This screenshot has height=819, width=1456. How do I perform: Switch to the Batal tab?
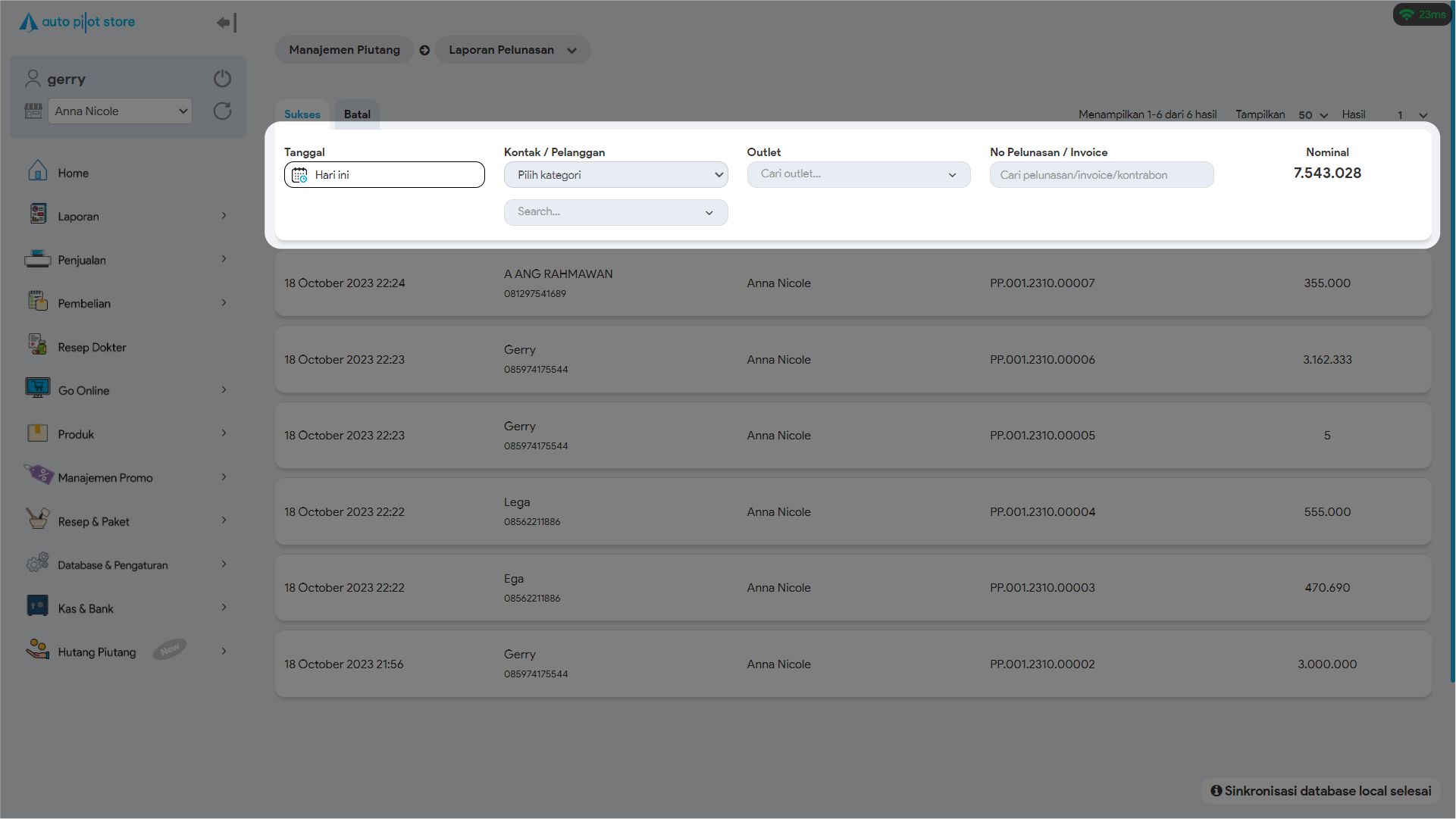357,114
